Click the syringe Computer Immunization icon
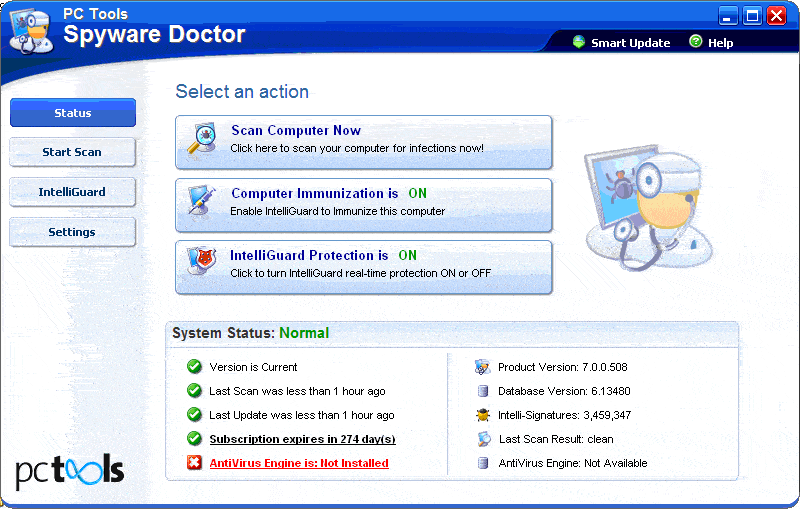The height and width of the screenshot is (509, 800). (197, 203)
